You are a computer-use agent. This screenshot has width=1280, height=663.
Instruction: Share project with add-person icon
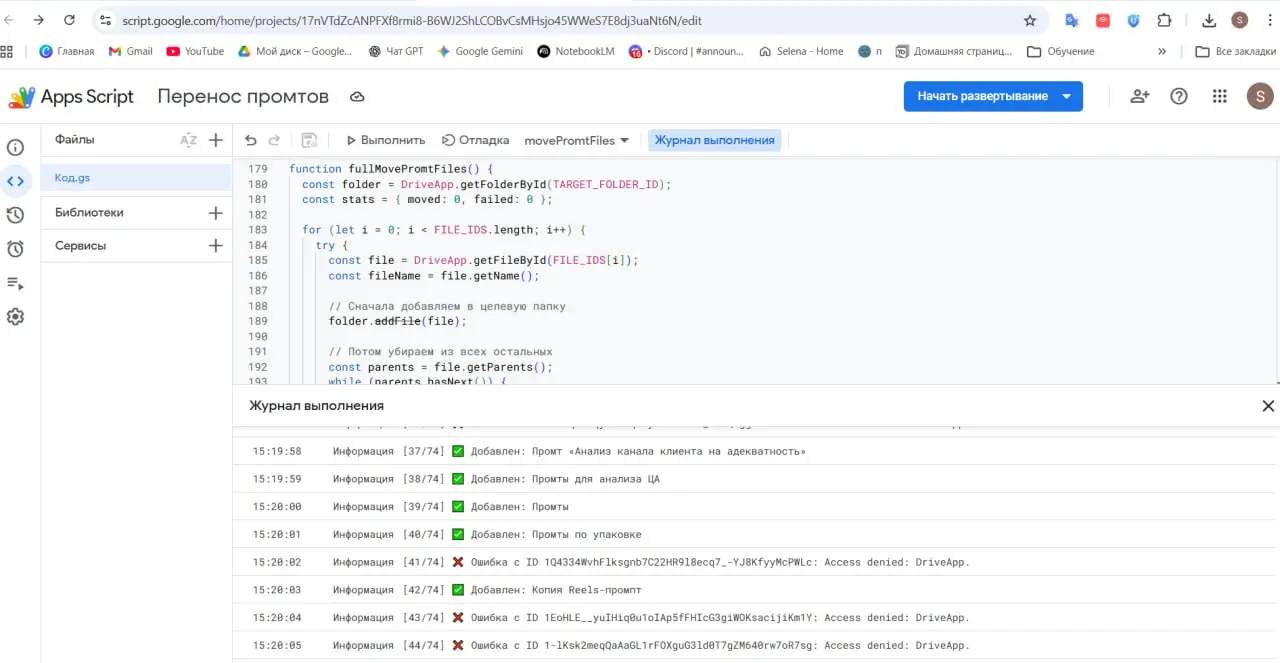(x=1139, y=96)
